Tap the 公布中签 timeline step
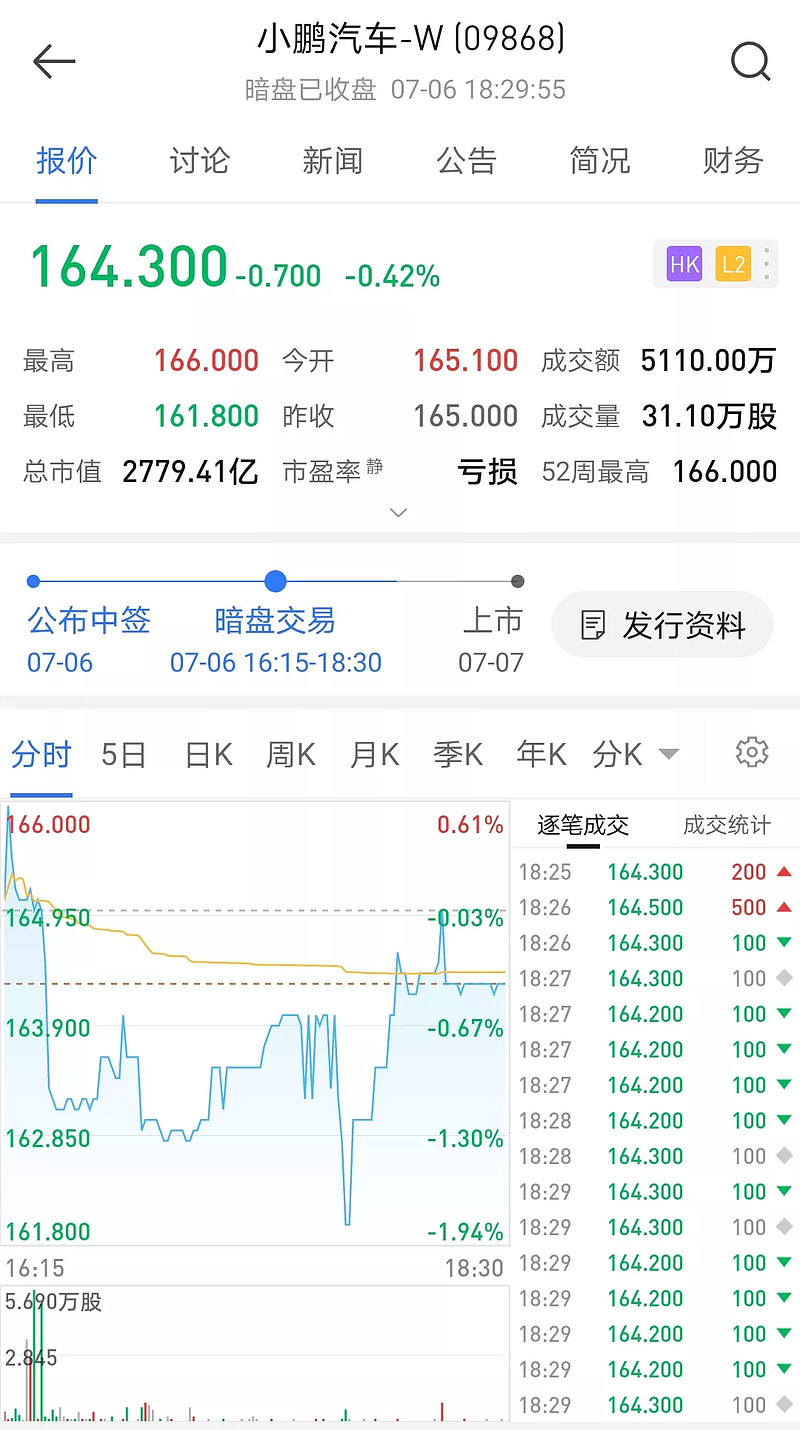The width and height of the screenshot is (800, 1430). [89, 638]
